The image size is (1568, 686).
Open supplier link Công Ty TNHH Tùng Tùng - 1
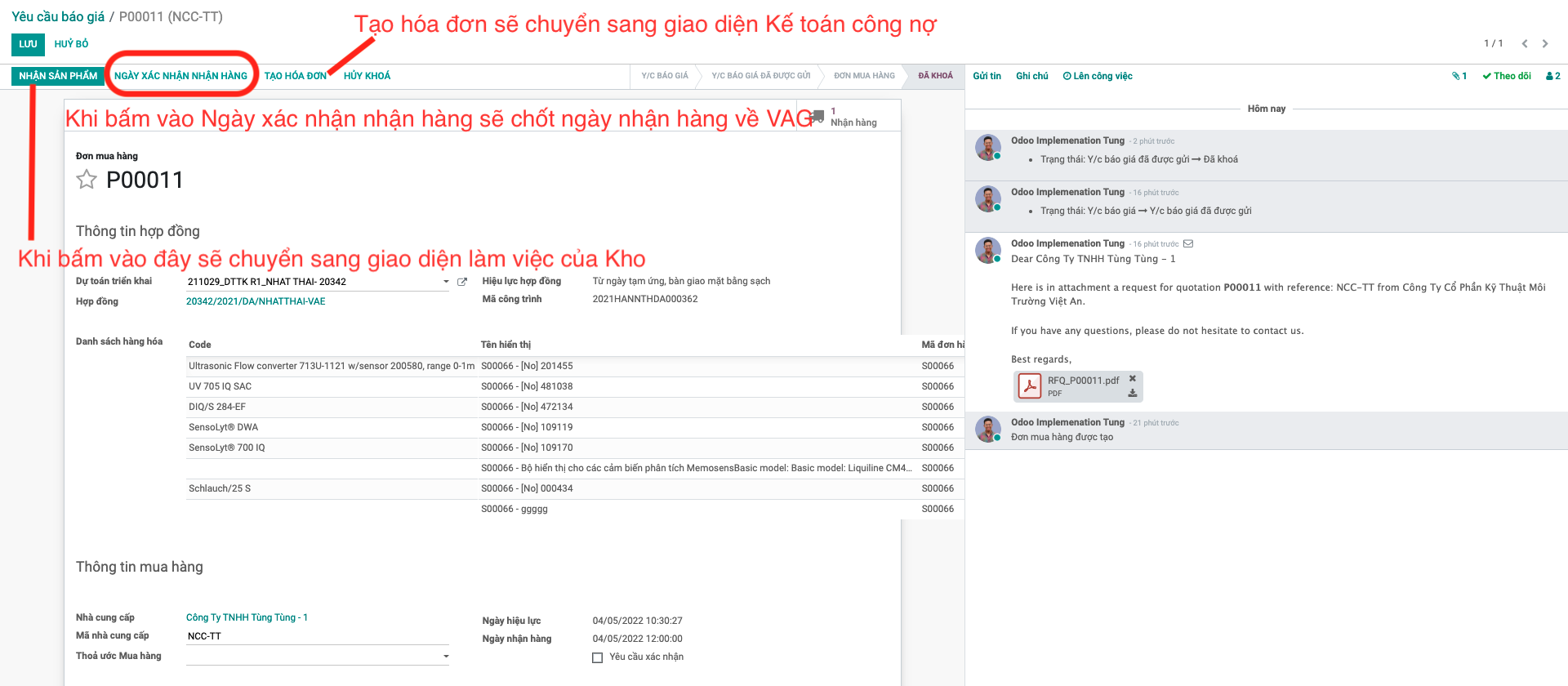[x=247, y=617]
